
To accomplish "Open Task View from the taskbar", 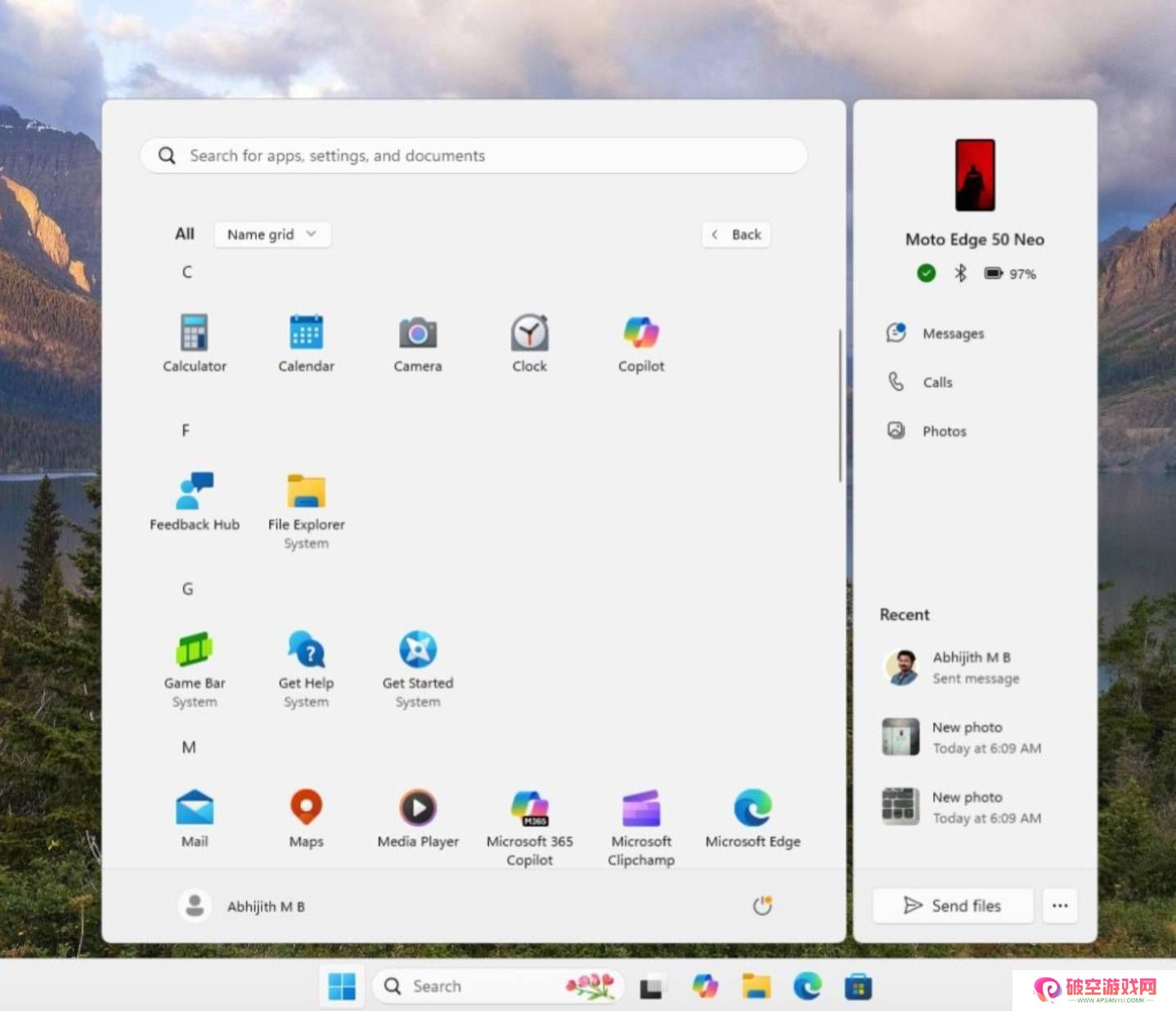I will 652,987.
